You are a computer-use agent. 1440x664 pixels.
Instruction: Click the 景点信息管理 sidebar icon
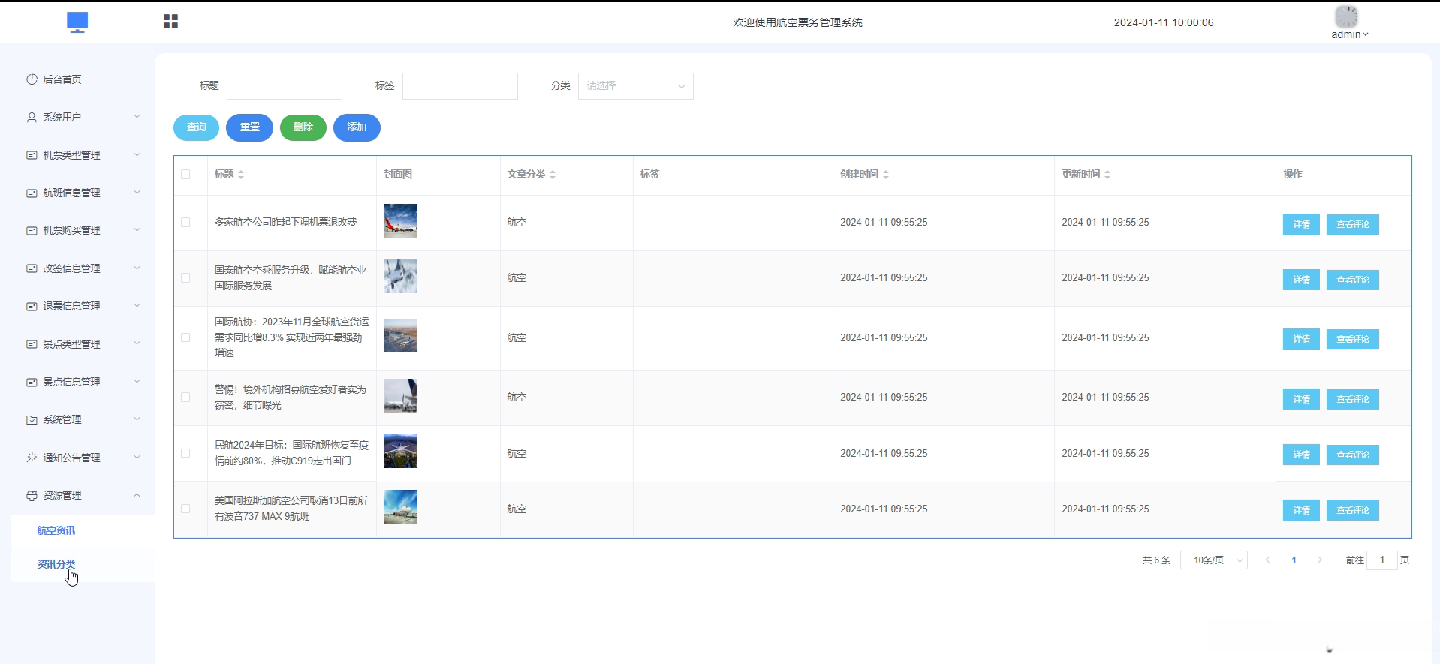[32, 381]
